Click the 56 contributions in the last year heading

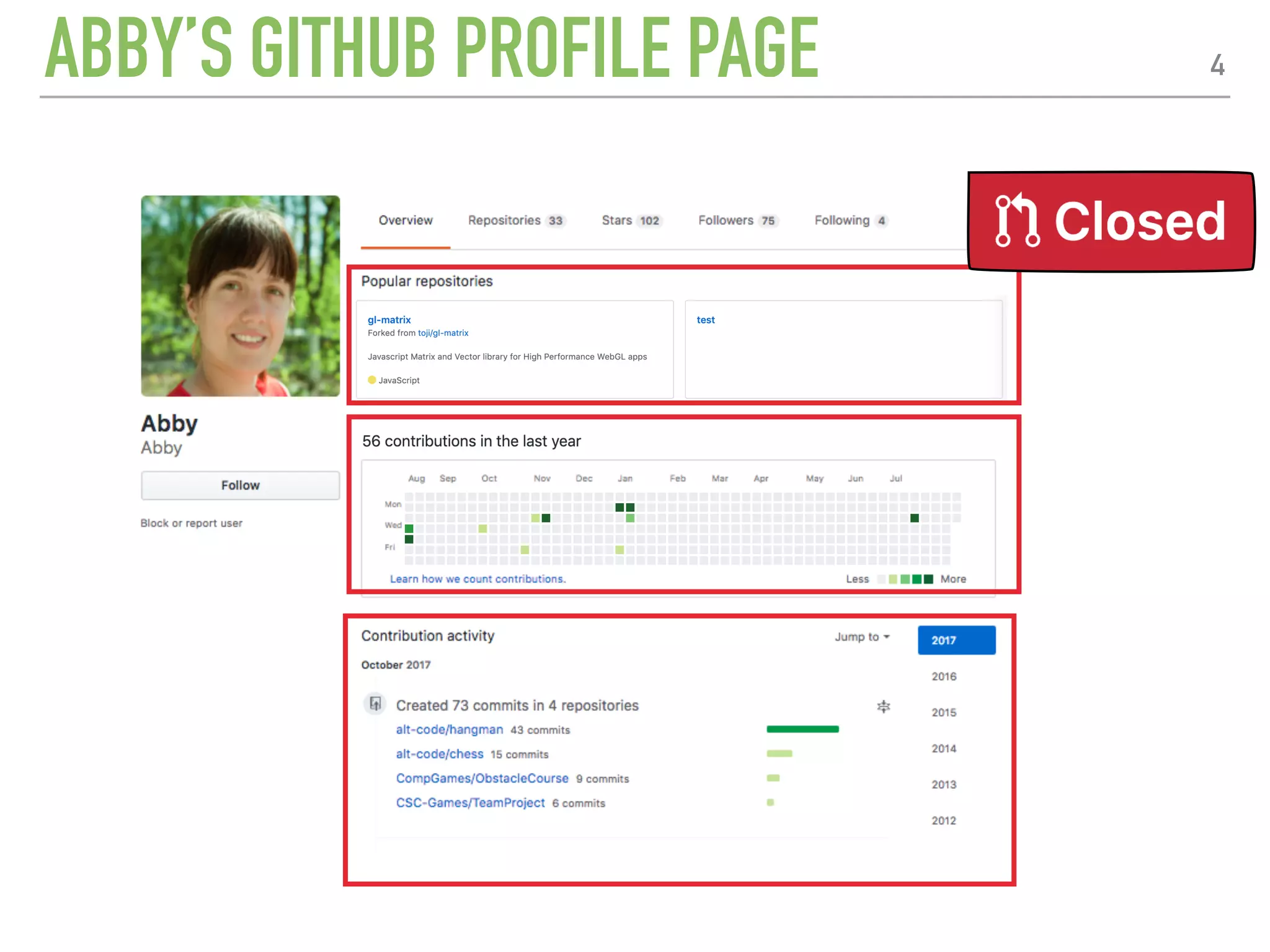click(471, 441)
